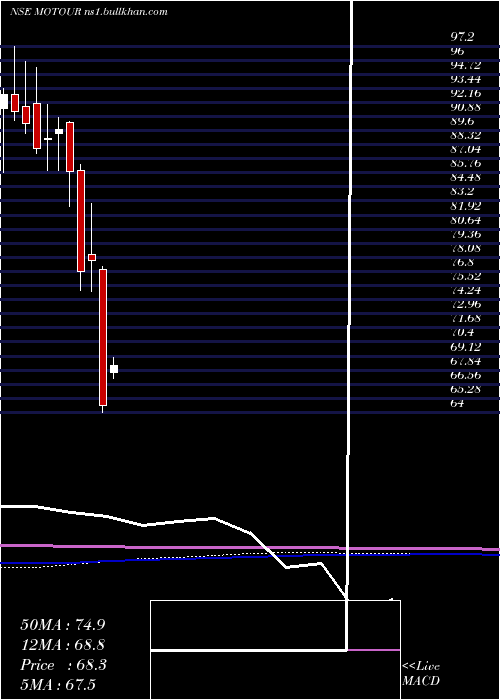Click the pink signal line segment inside MACD box
Image resolution: width=500 pixels, height=700 pixels.
(373, 650)
